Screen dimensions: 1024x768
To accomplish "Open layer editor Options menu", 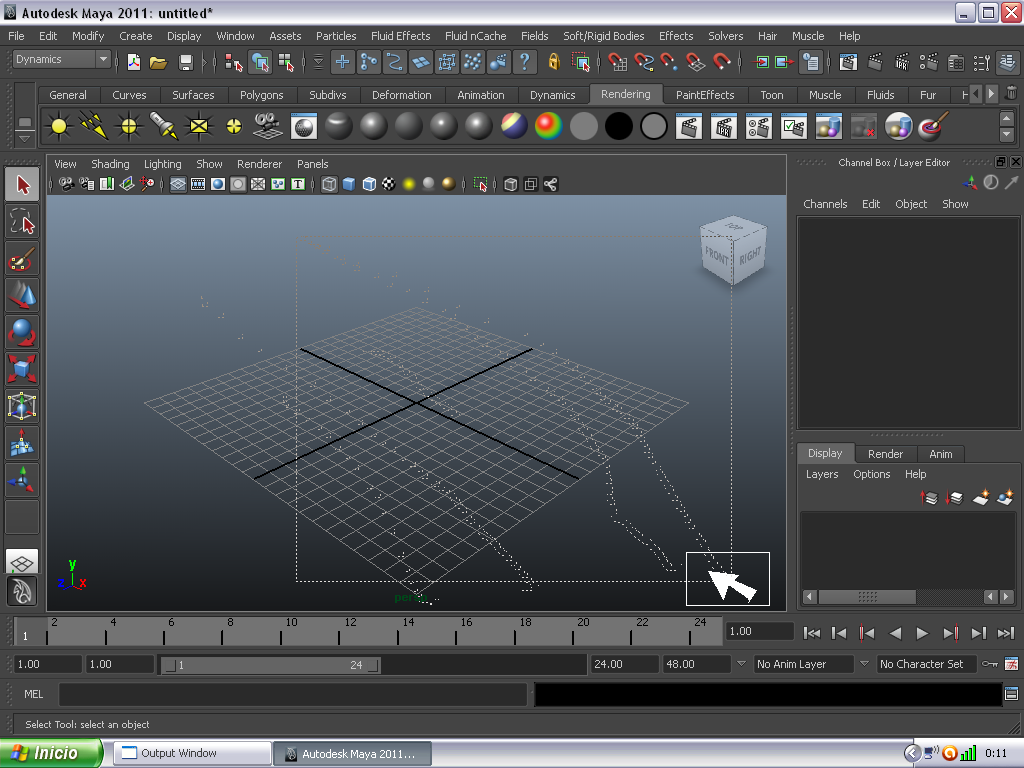I will point(871,474).
